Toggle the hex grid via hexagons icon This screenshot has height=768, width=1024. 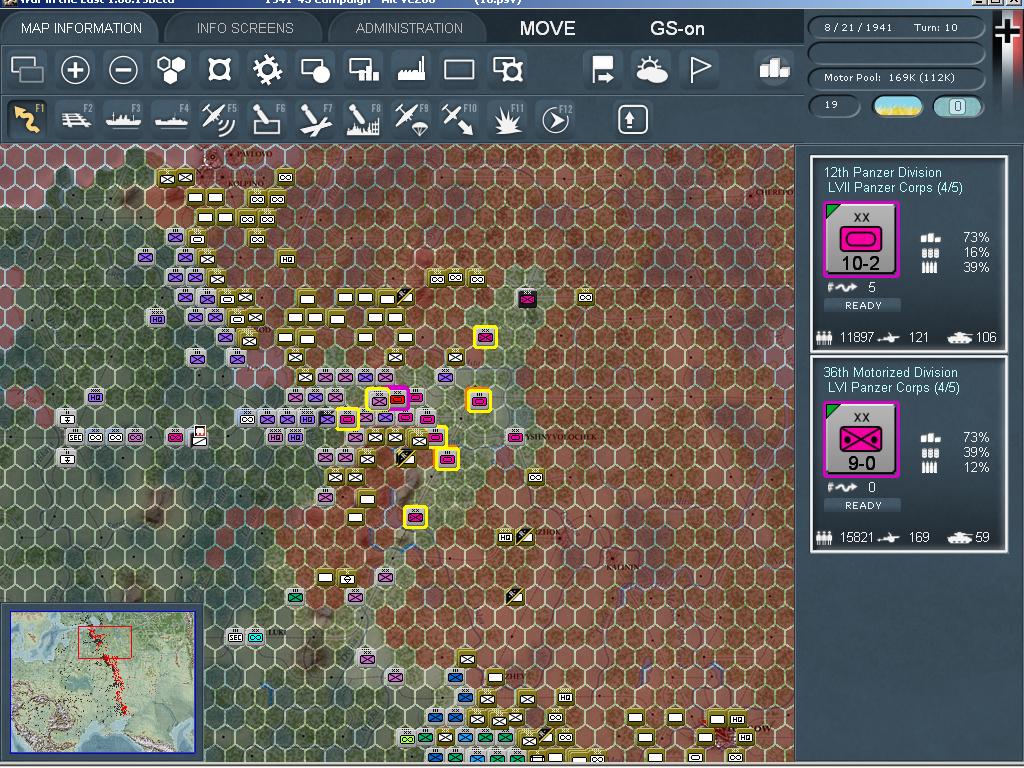[171, 70]
